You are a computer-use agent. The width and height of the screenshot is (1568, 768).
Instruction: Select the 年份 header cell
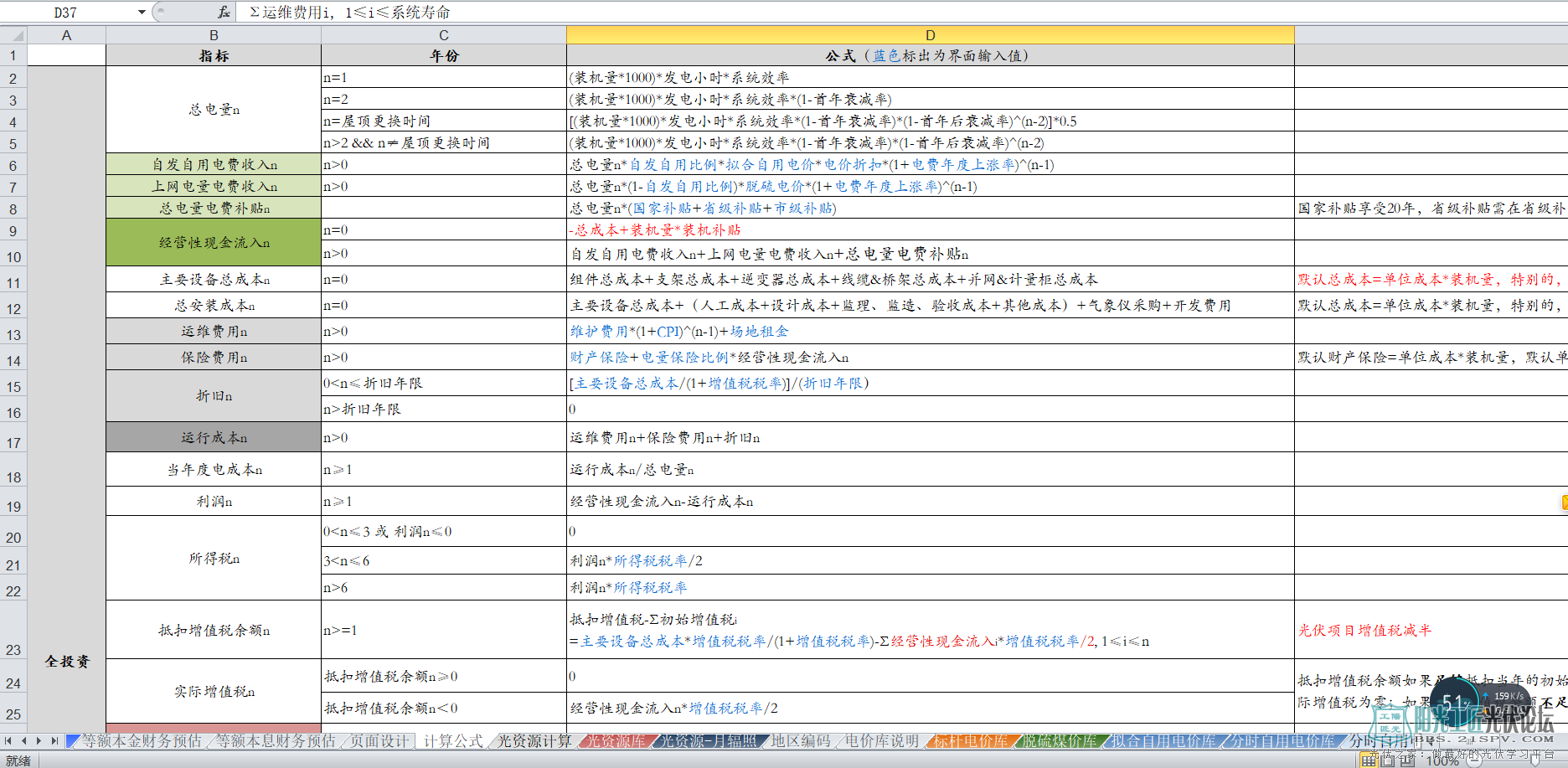pos(444,55)
